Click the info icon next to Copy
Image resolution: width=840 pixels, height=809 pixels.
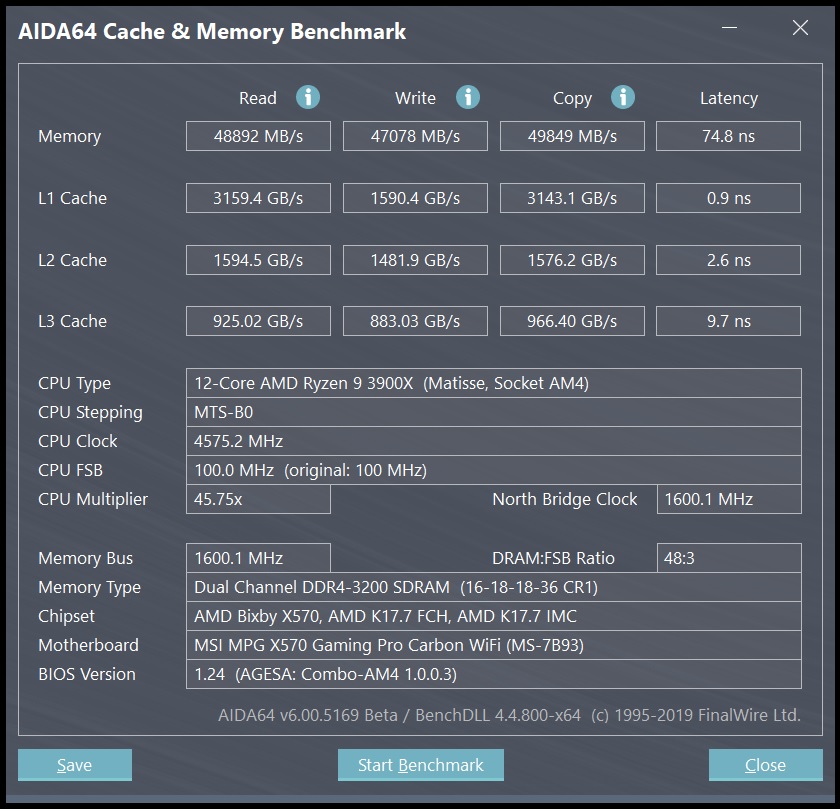tap(623, 97)
